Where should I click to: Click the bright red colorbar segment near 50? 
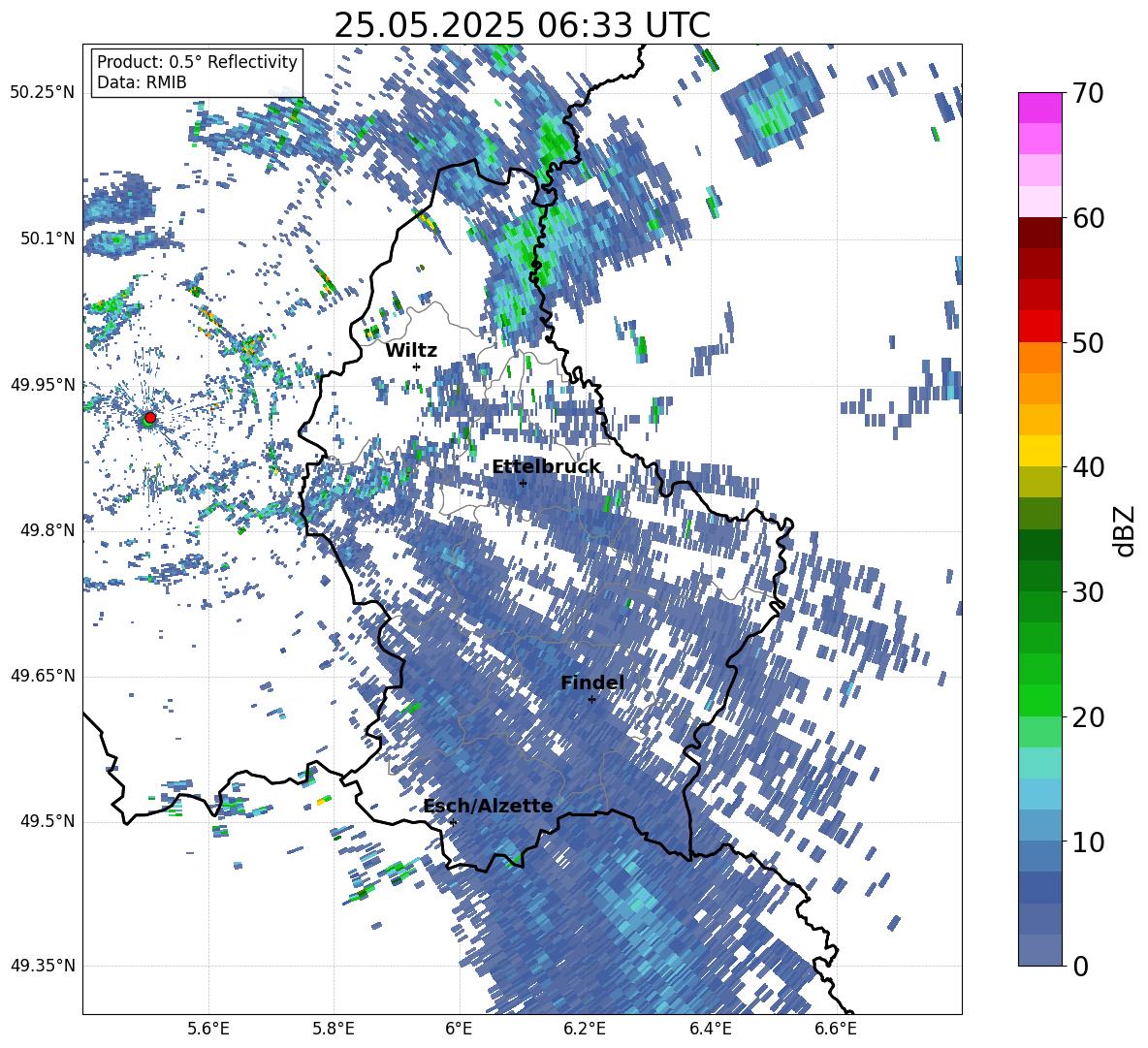[1039, 327]
